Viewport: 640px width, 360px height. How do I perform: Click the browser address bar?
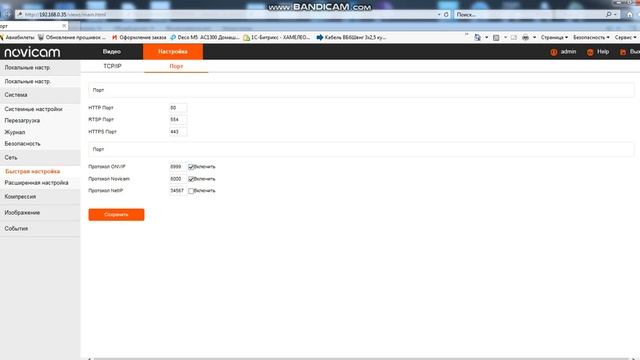[x=226, y=14]
